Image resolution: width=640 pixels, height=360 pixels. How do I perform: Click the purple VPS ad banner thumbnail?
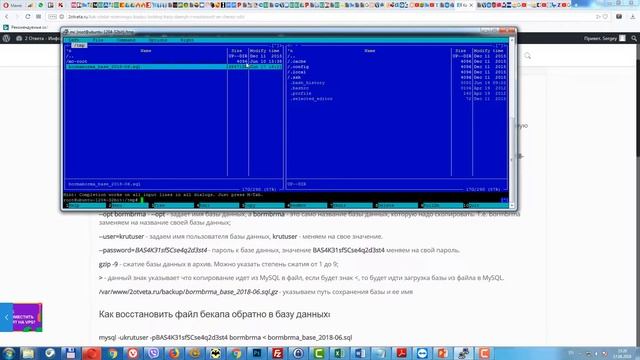[28, 317]
